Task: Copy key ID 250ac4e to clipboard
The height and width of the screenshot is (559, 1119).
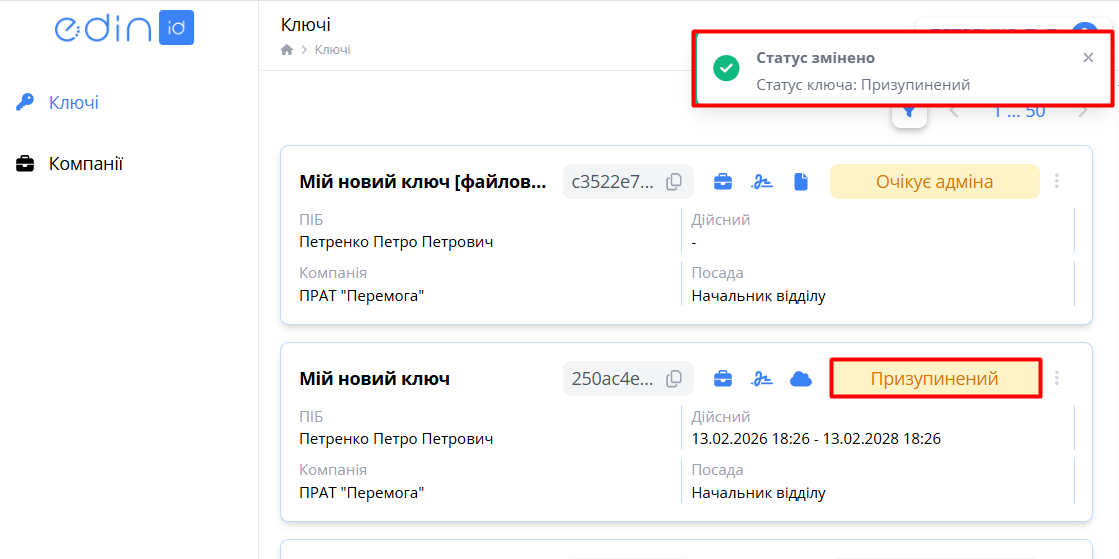Action: (x=675, y=379)
